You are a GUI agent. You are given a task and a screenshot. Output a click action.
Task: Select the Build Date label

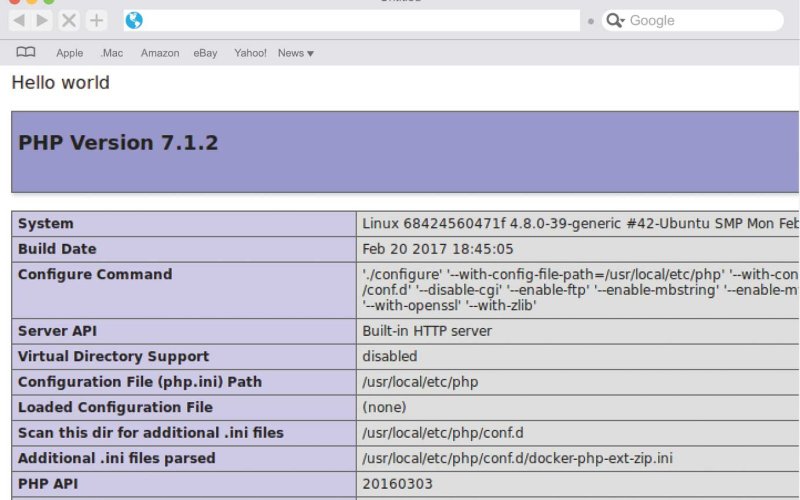(57, 249)
